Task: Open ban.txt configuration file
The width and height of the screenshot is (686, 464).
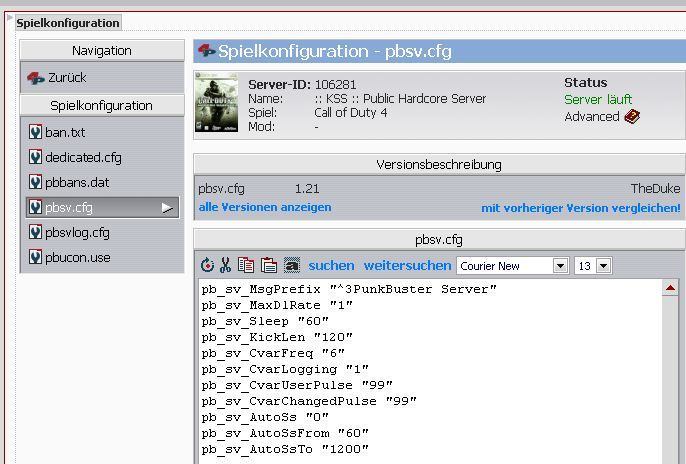Action: [65, 132]
